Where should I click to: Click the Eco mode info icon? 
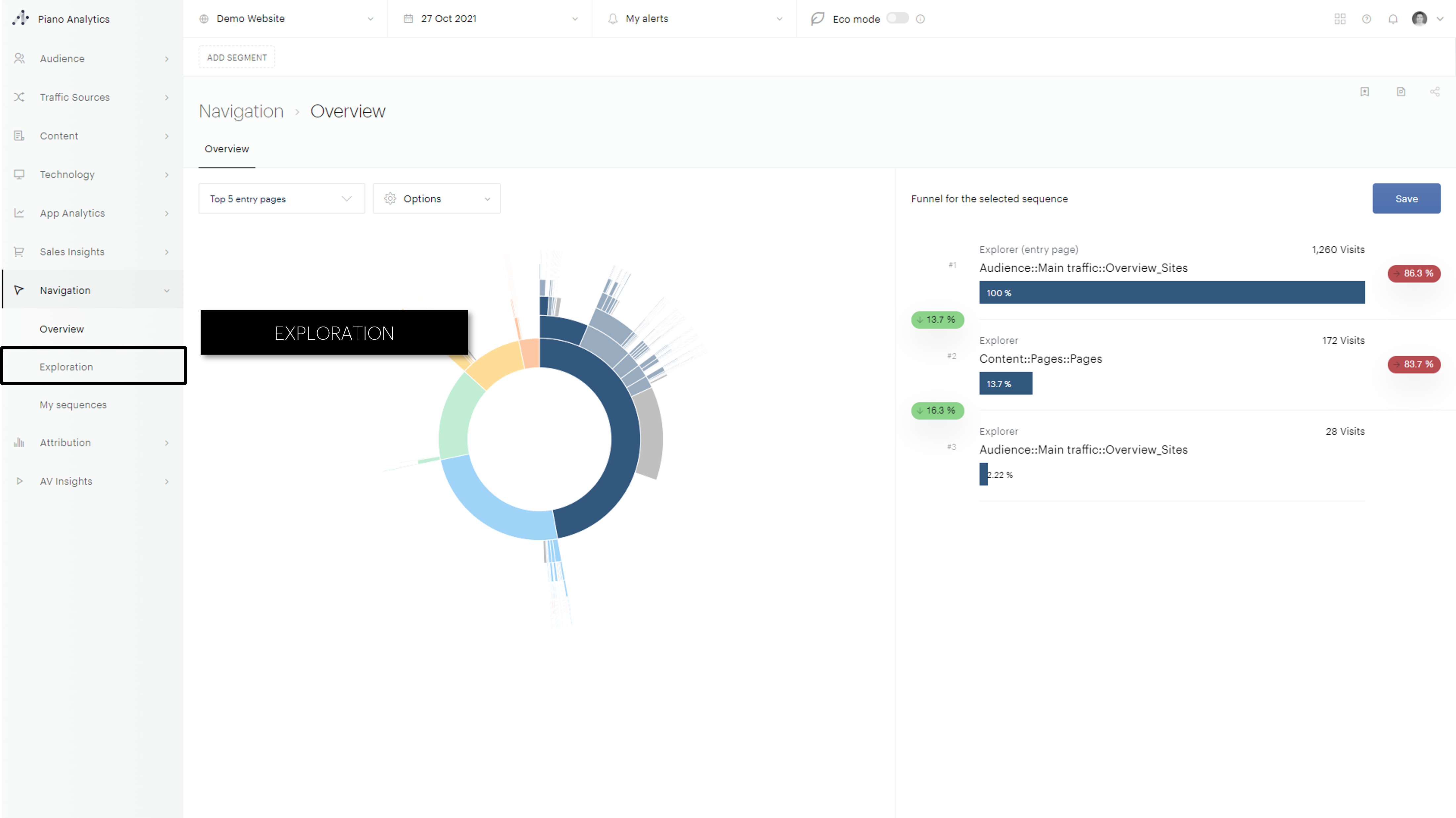[920, 19]
